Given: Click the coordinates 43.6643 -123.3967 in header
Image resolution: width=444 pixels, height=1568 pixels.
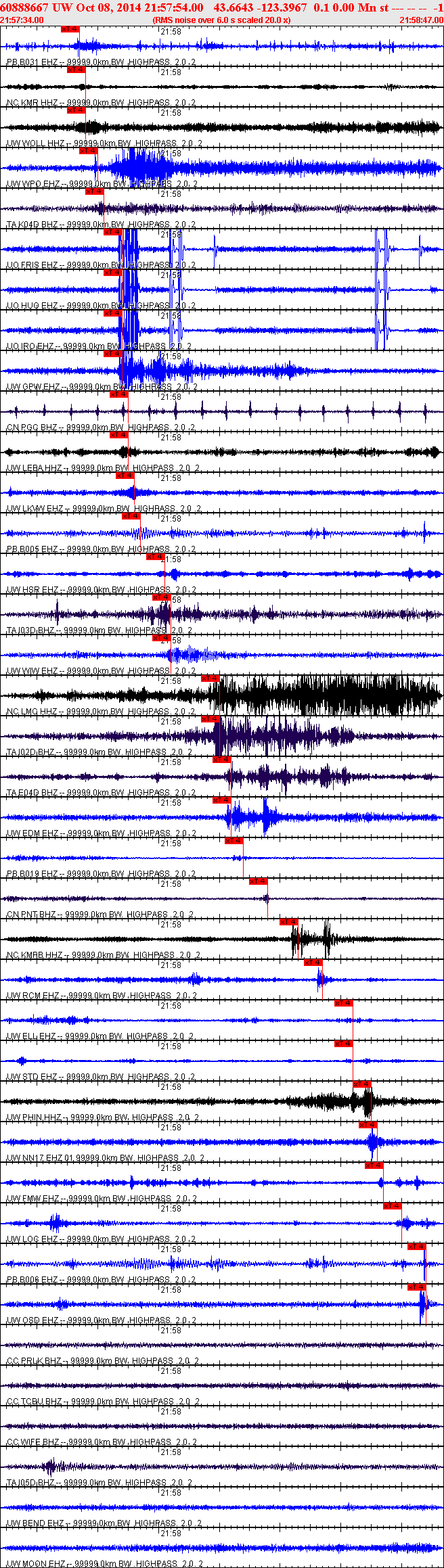Looking at the screenshot, I should 260,7.
